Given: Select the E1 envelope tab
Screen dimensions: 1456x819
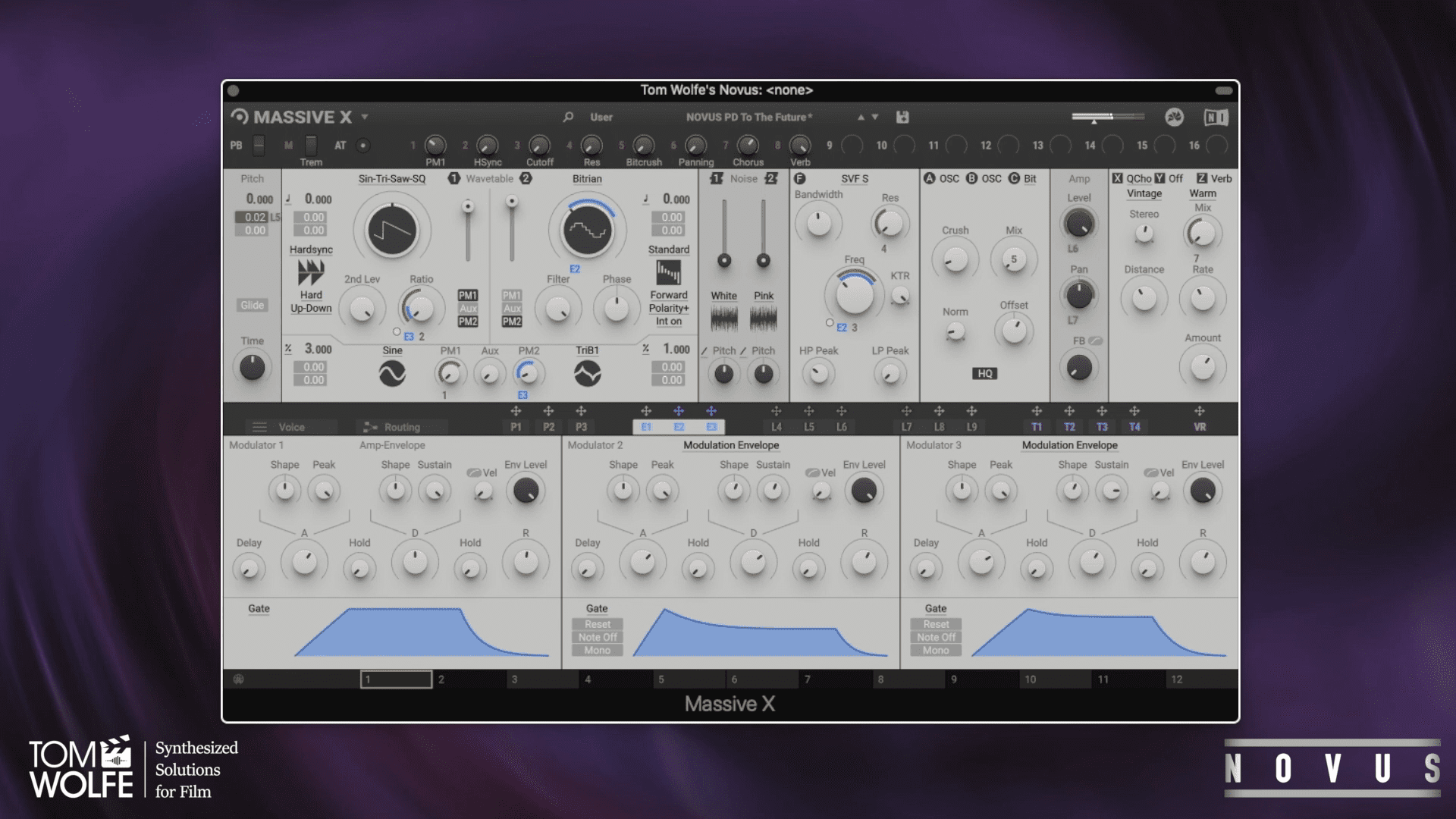Looking at the screenshot, I should (646, 427).
